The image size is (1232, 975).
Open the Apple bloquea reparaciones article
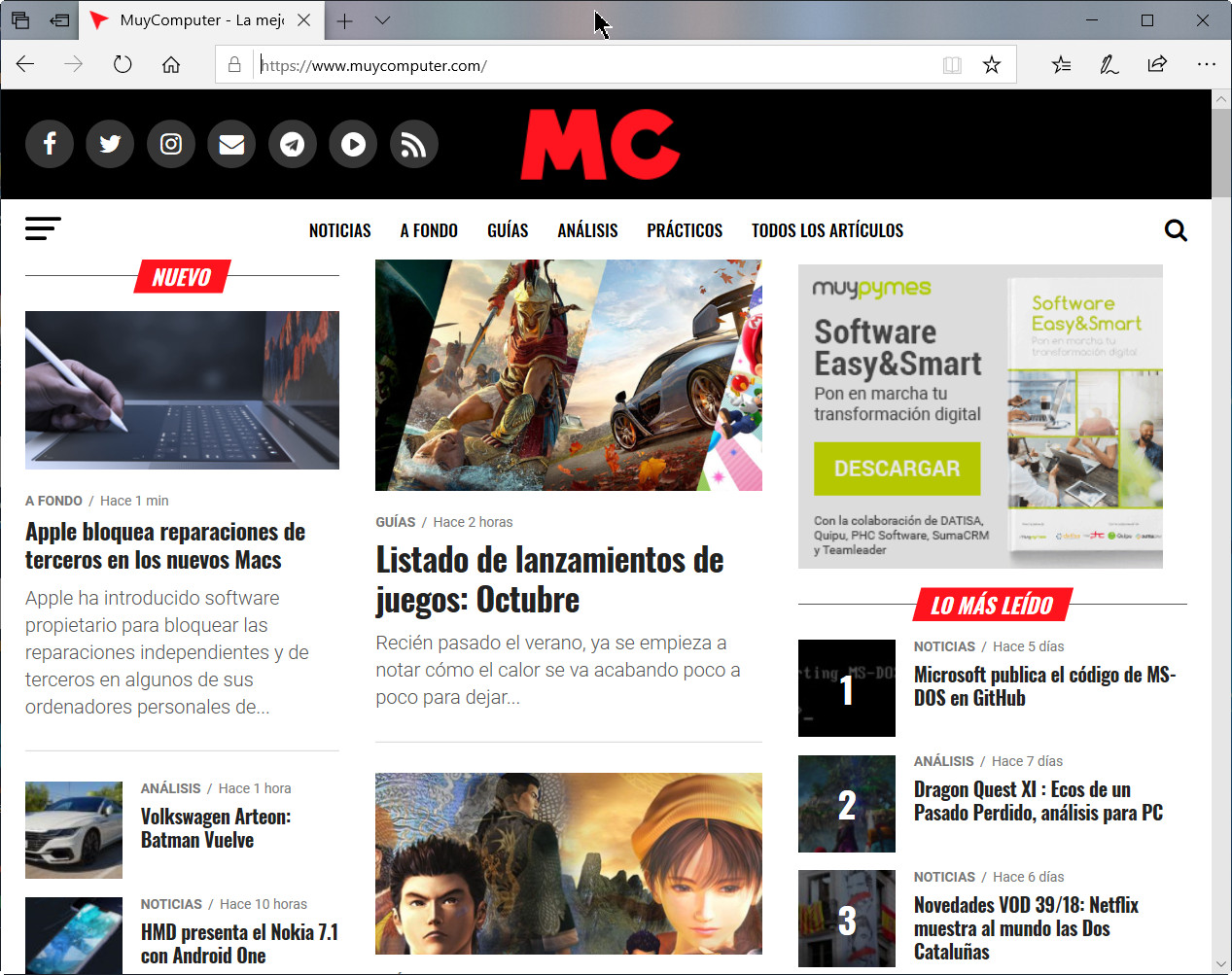165,545
